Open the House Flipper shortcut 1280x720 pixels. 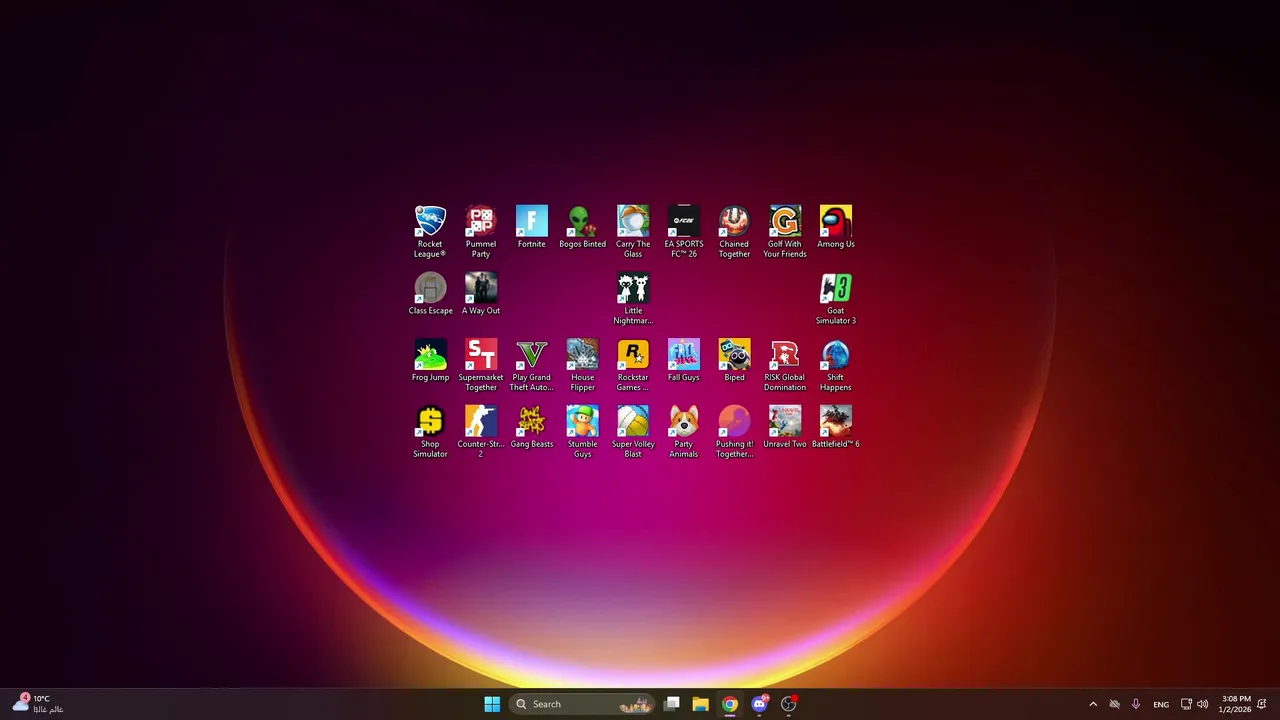[x=582, y=365]
